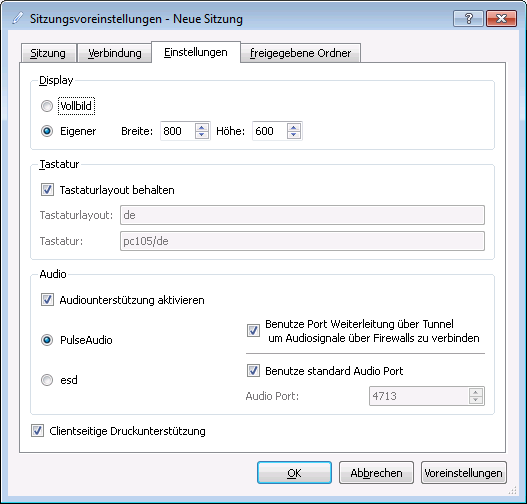
Task: Toggle Clientseitige Druckunterstützung checkbox
Action: click(x=37, y=431)
